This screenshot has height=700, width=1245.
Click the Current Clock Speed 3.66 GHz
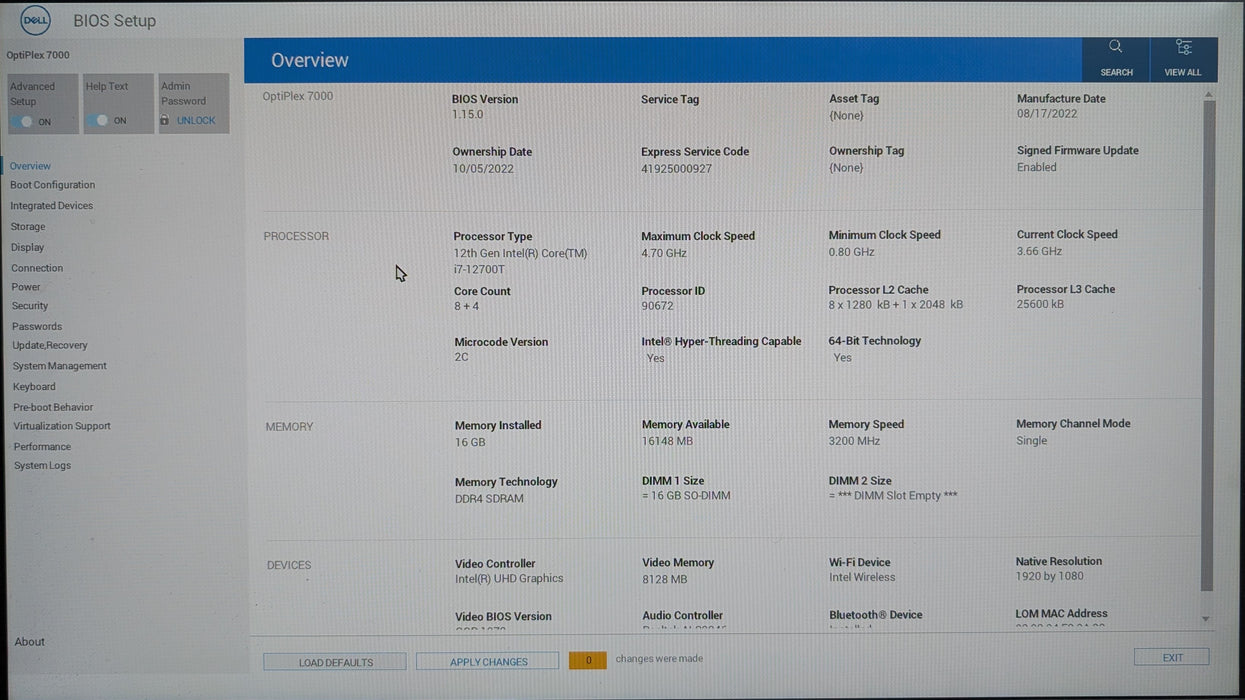[x=1040, y=251]
